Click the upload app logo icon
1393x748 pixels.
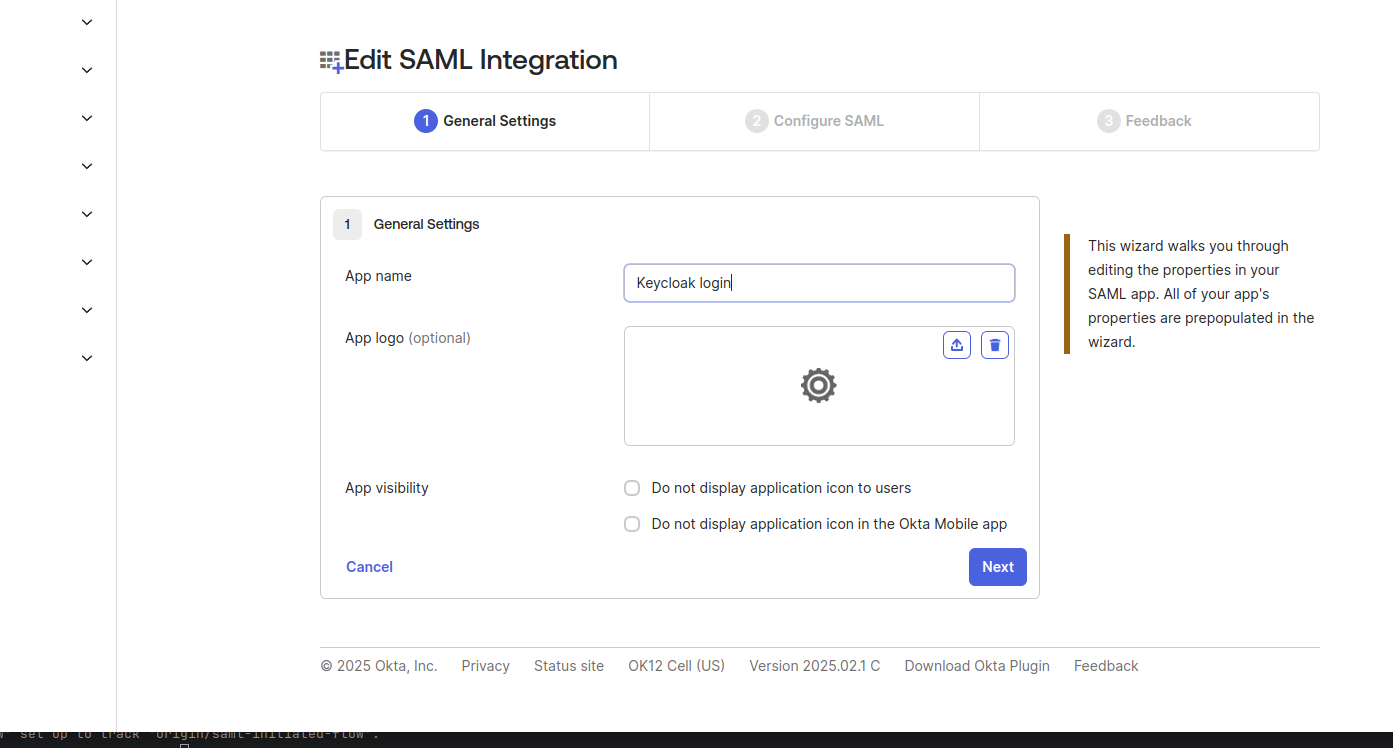point(956,344)
